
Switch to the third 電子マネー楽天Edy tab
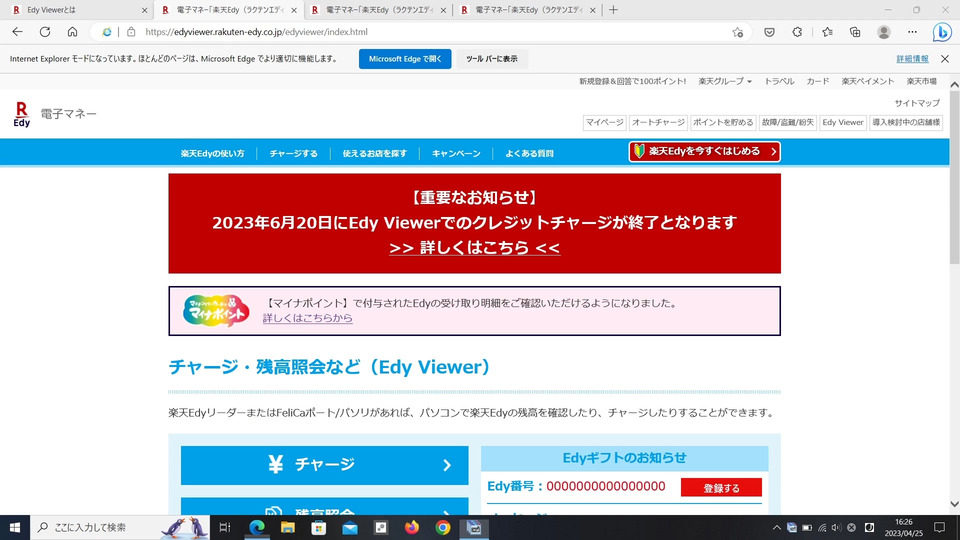[380, 10]
